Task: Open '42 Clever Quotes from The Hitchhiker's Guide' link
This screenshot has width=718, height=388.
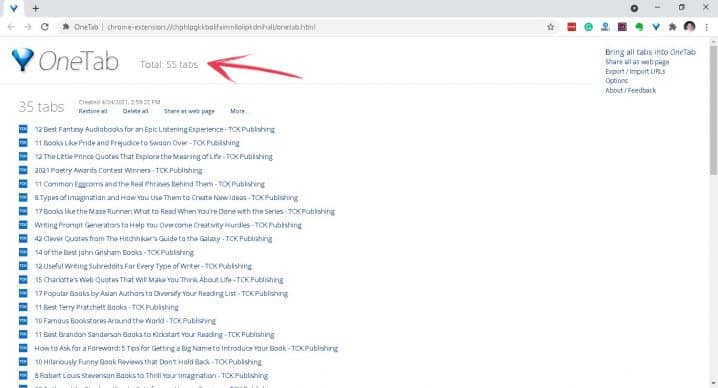Action: [x=153, y=239]
